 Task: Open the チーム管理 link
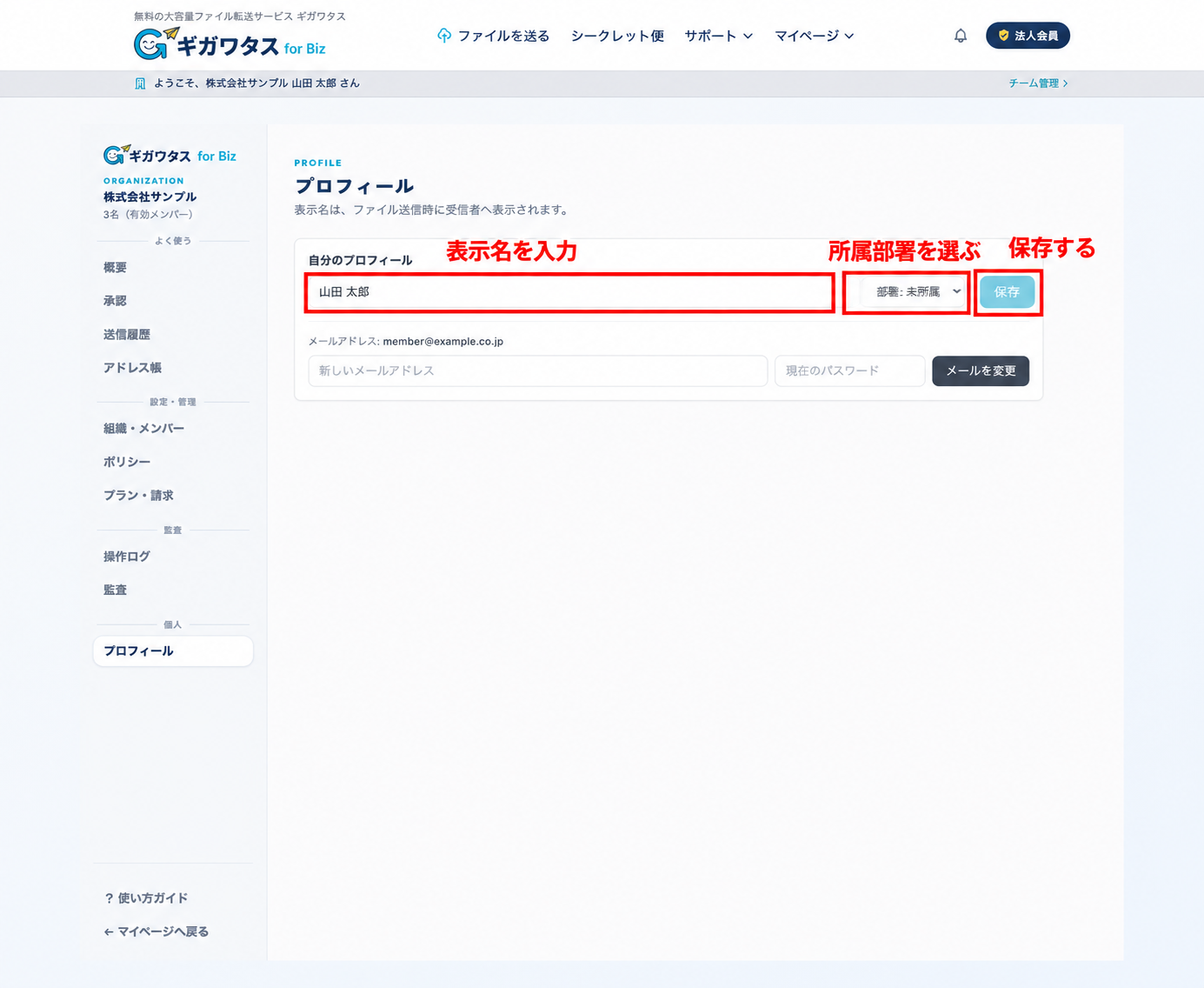[1039, 83]
